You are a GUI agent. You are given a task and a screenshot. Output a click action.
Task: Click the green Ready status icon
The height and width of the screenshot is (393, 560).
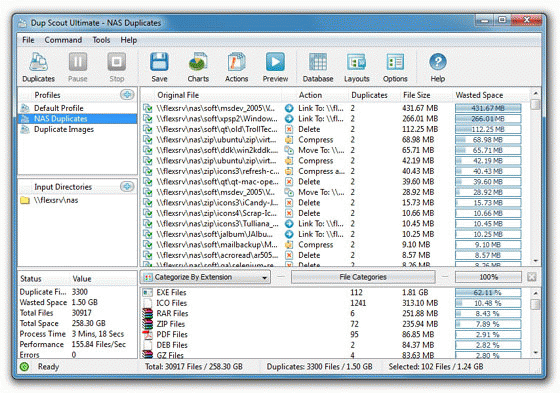(x=25, y=367)
